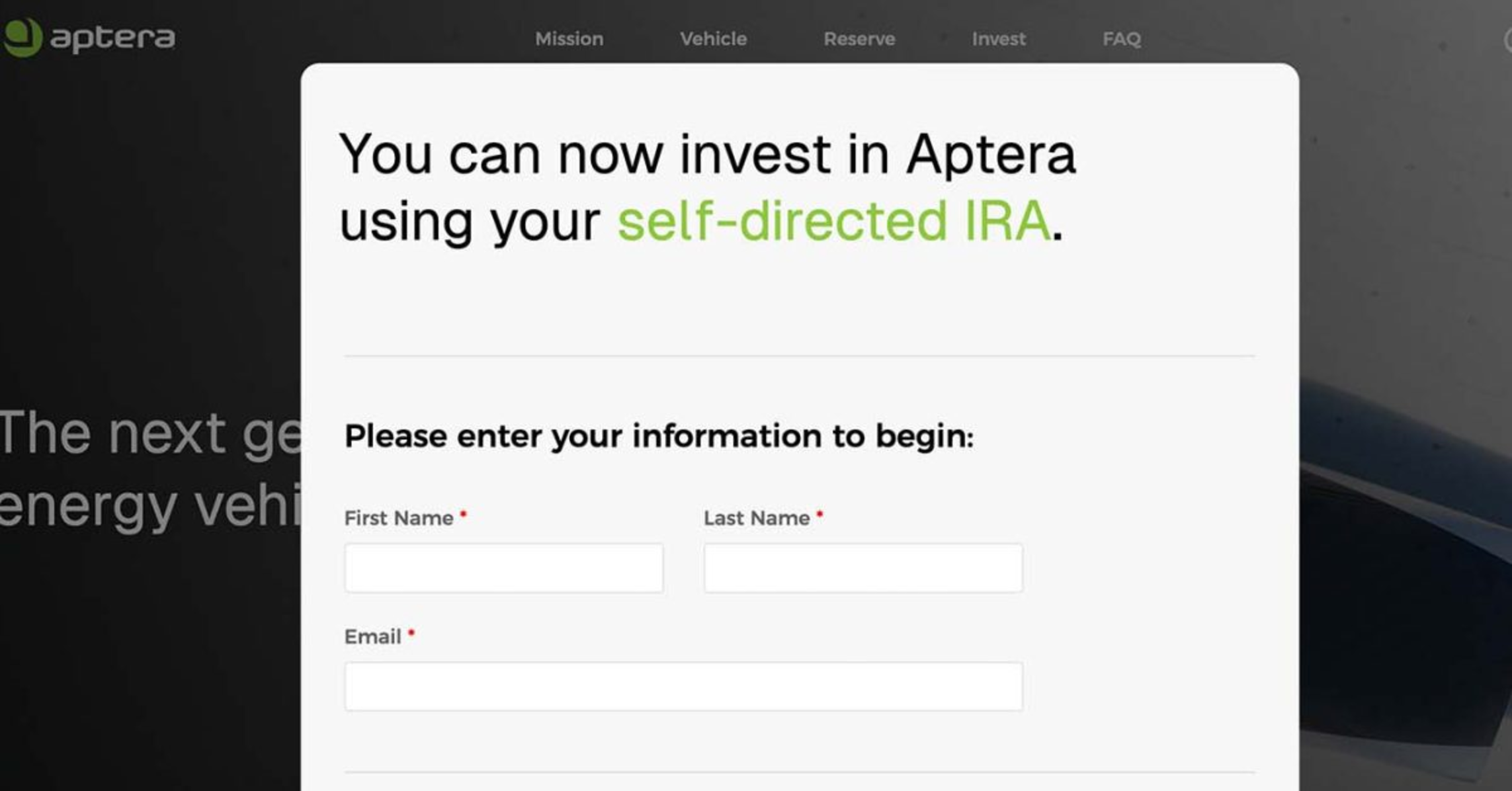Click 'Please enter your information to begin' heading

point(659,436)
